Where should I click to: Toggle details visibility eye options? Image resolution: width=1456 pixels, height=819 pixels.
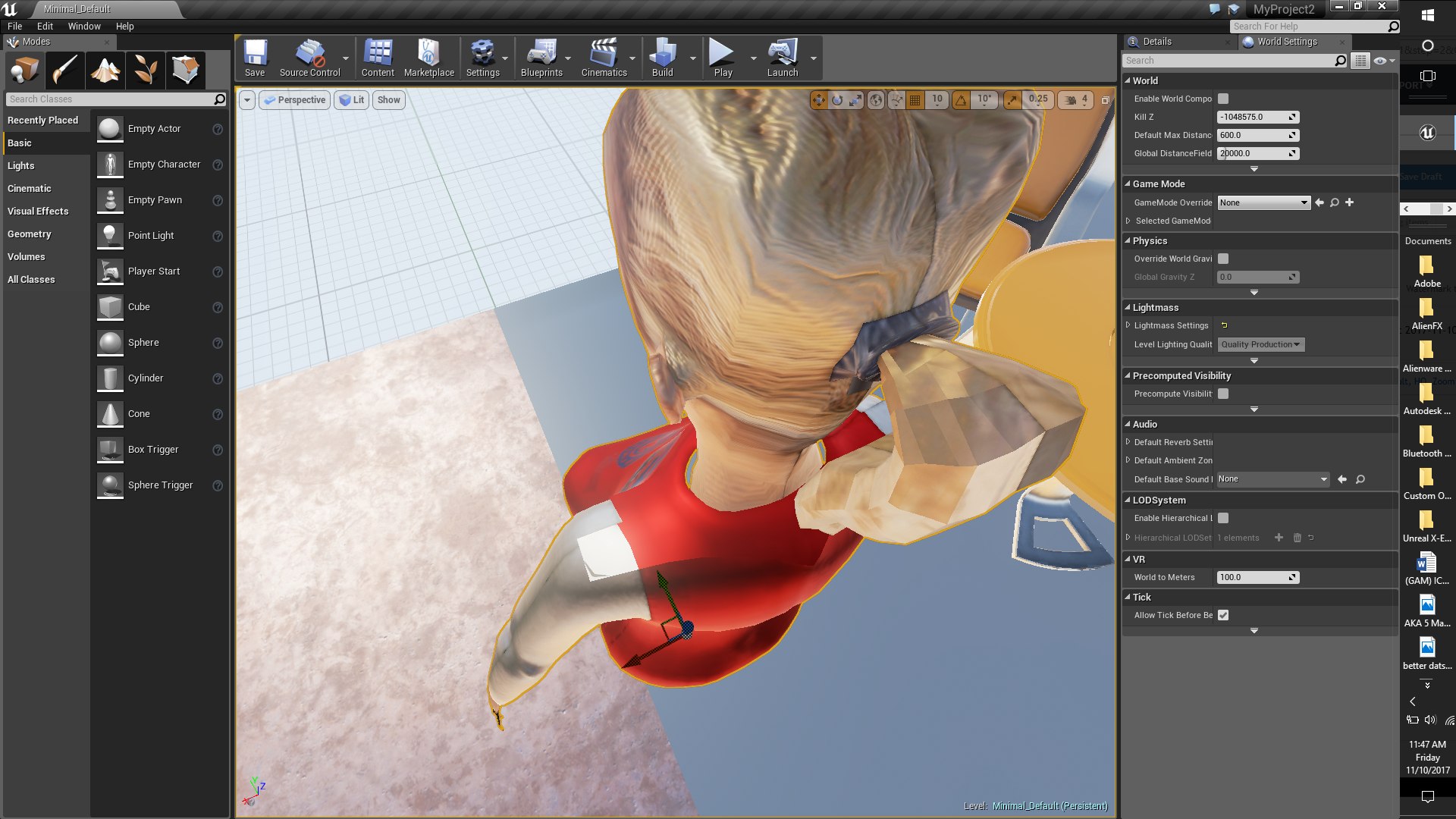[x=1383, y=61]
